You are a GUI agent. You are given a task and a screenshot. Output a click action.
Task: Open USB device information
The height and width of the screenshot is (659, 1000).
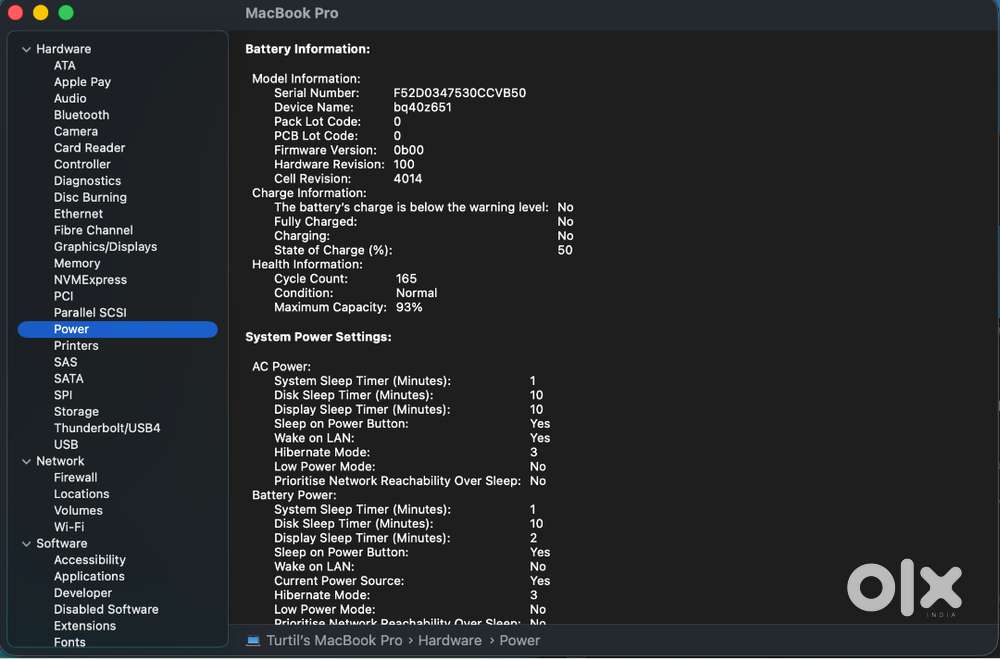[66, 445]
